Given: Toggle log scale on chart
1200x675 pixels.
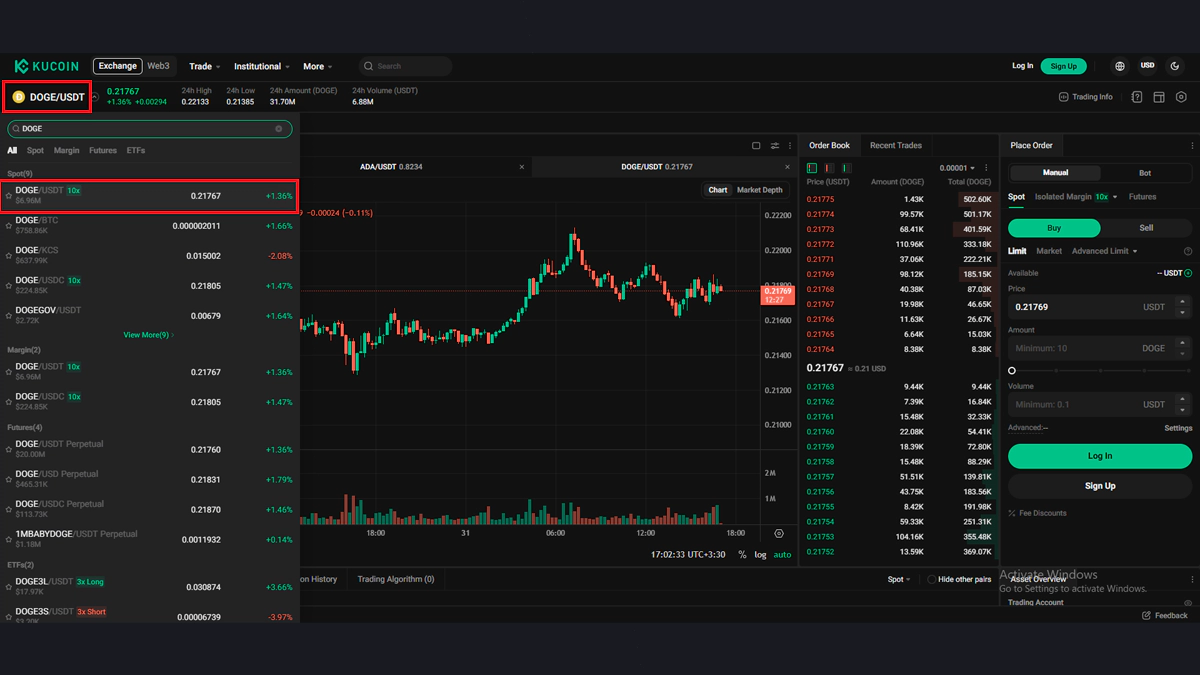Looking at the screenshot, I should click(760, 554).
